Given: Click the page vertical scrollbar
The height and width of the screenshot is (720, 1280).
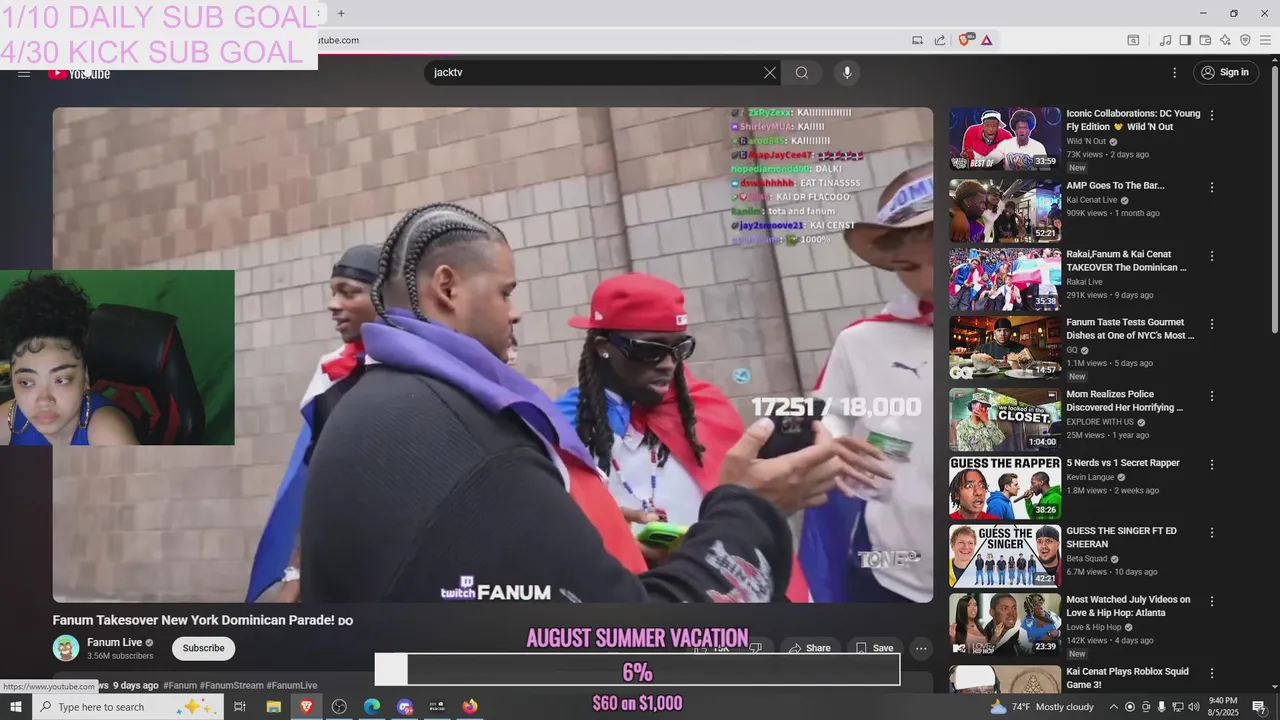Looking at the screenshot, I should [1274, 200].
